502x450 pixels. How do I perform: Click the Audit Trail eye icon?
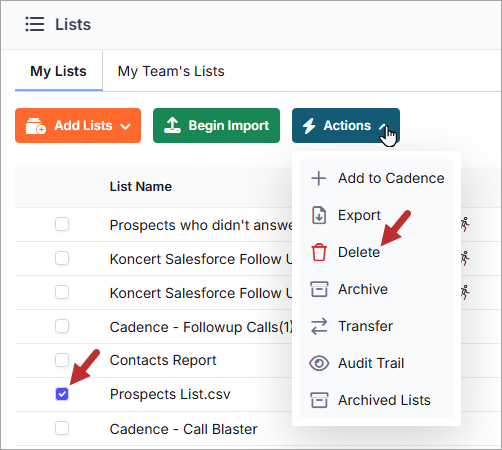tap(319, 363)
